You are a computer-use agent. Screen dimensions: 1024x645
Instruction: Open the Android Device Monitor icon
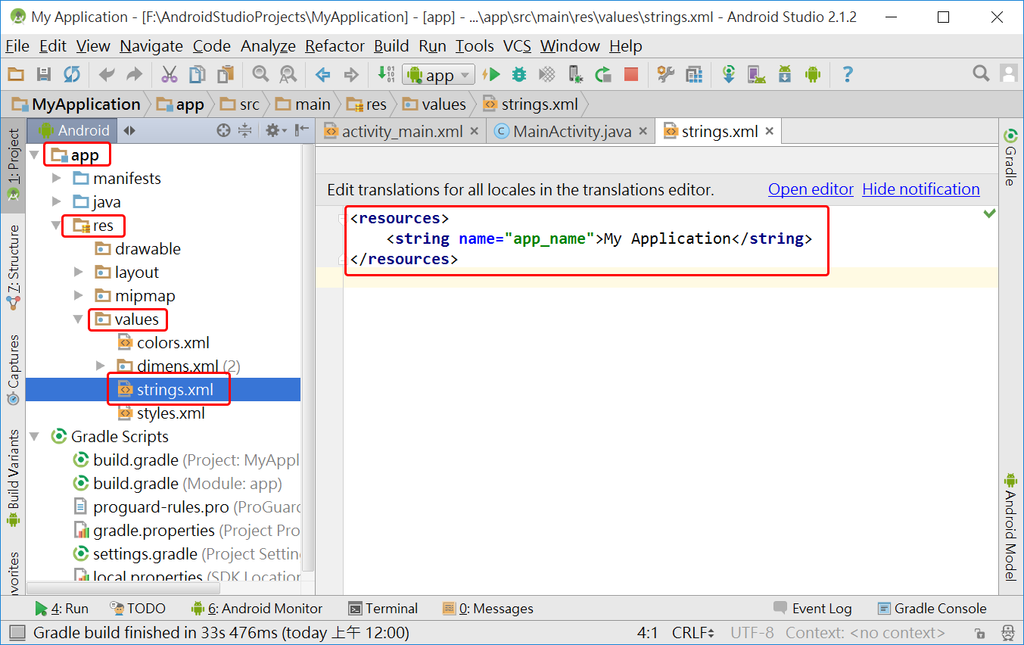pos(812,74)
